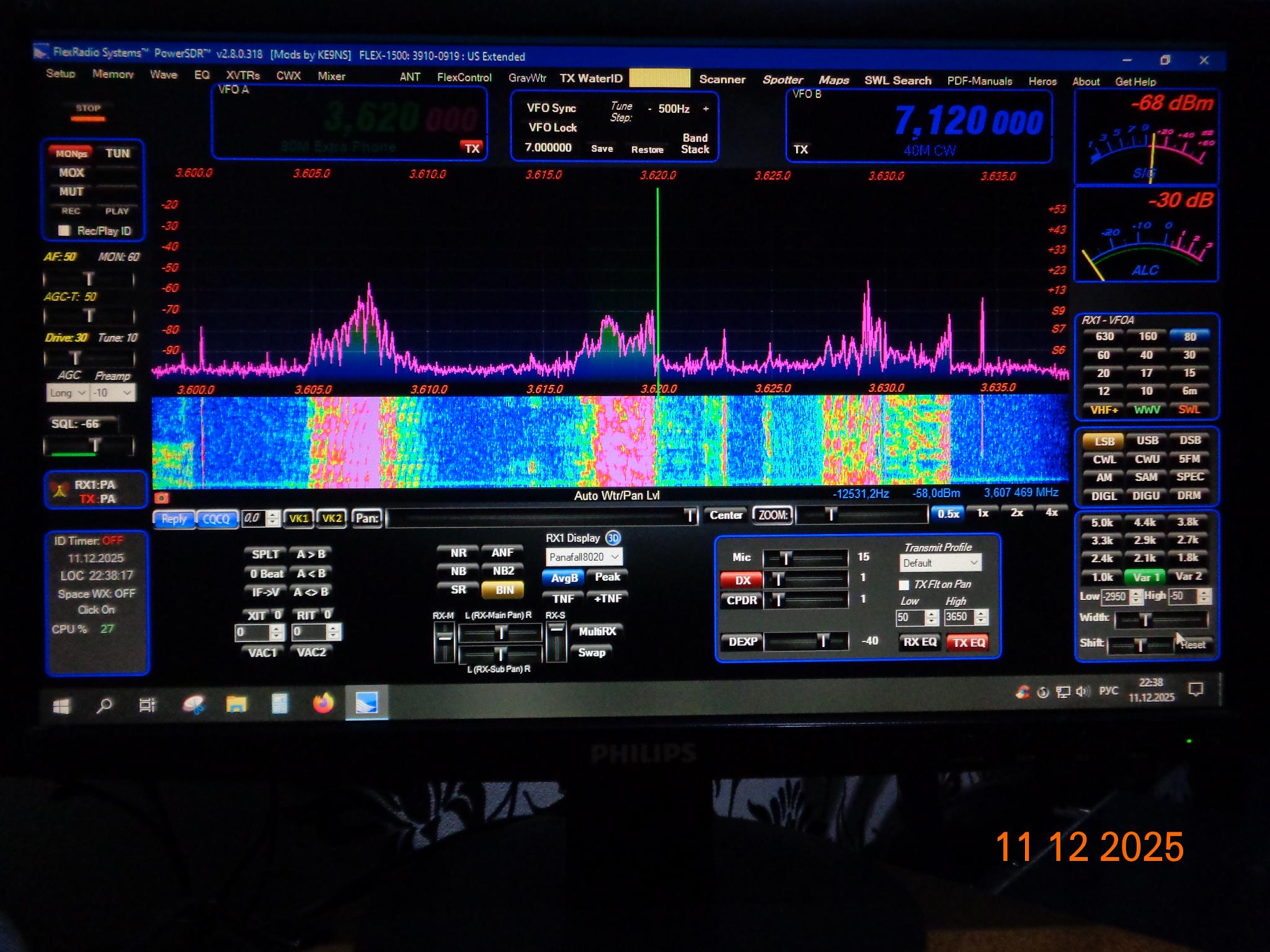Toggle the 3D display round icon
1270x952 pixels.
[x=613, y=538]
